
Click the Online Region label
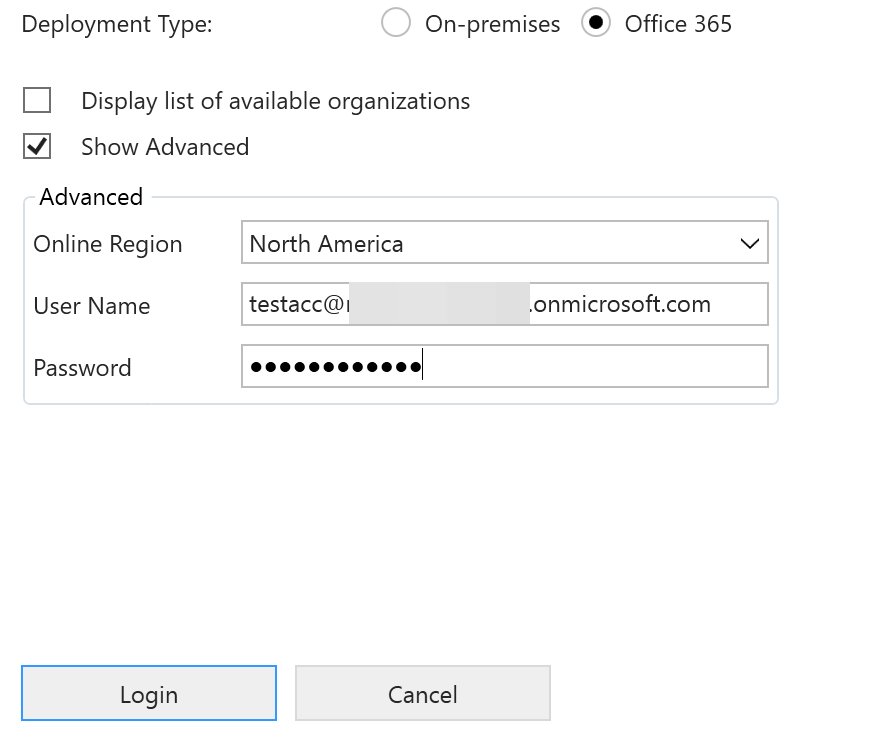pos(108,244)
